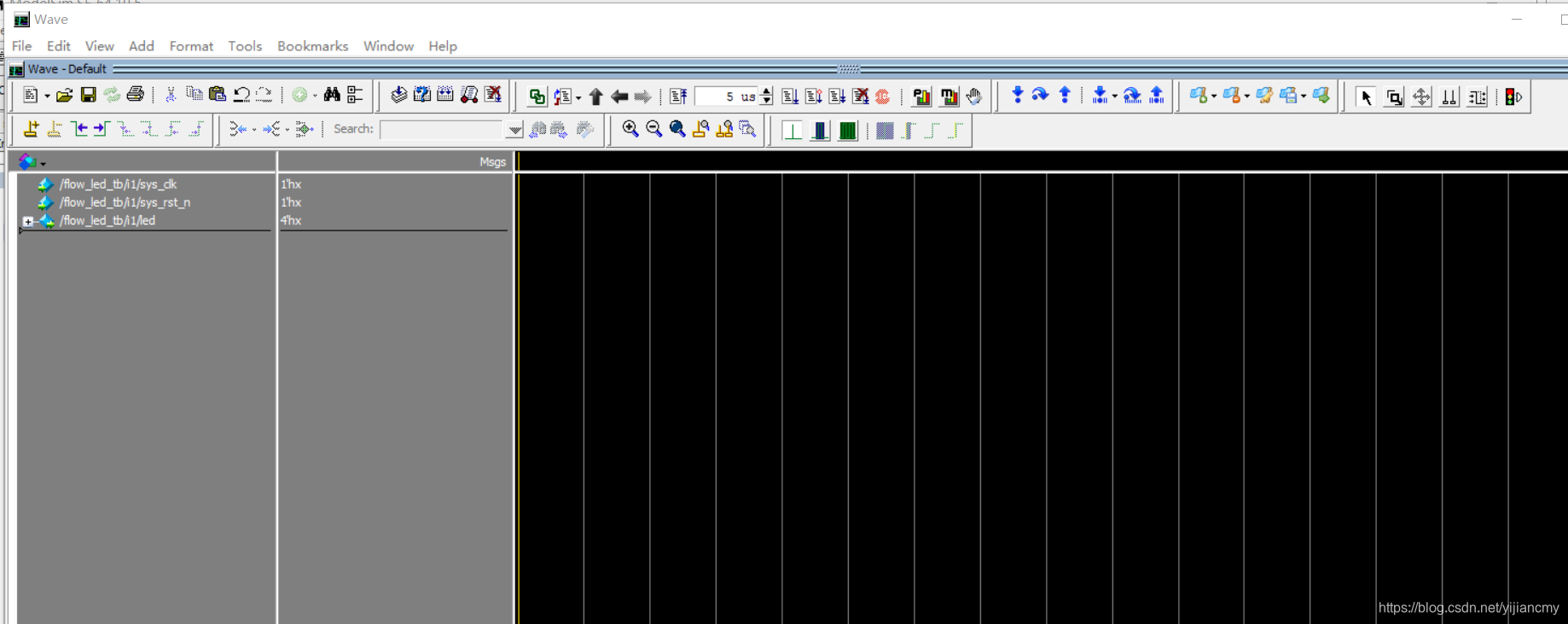Select the Edit Mode tool

coord(1478,97)
